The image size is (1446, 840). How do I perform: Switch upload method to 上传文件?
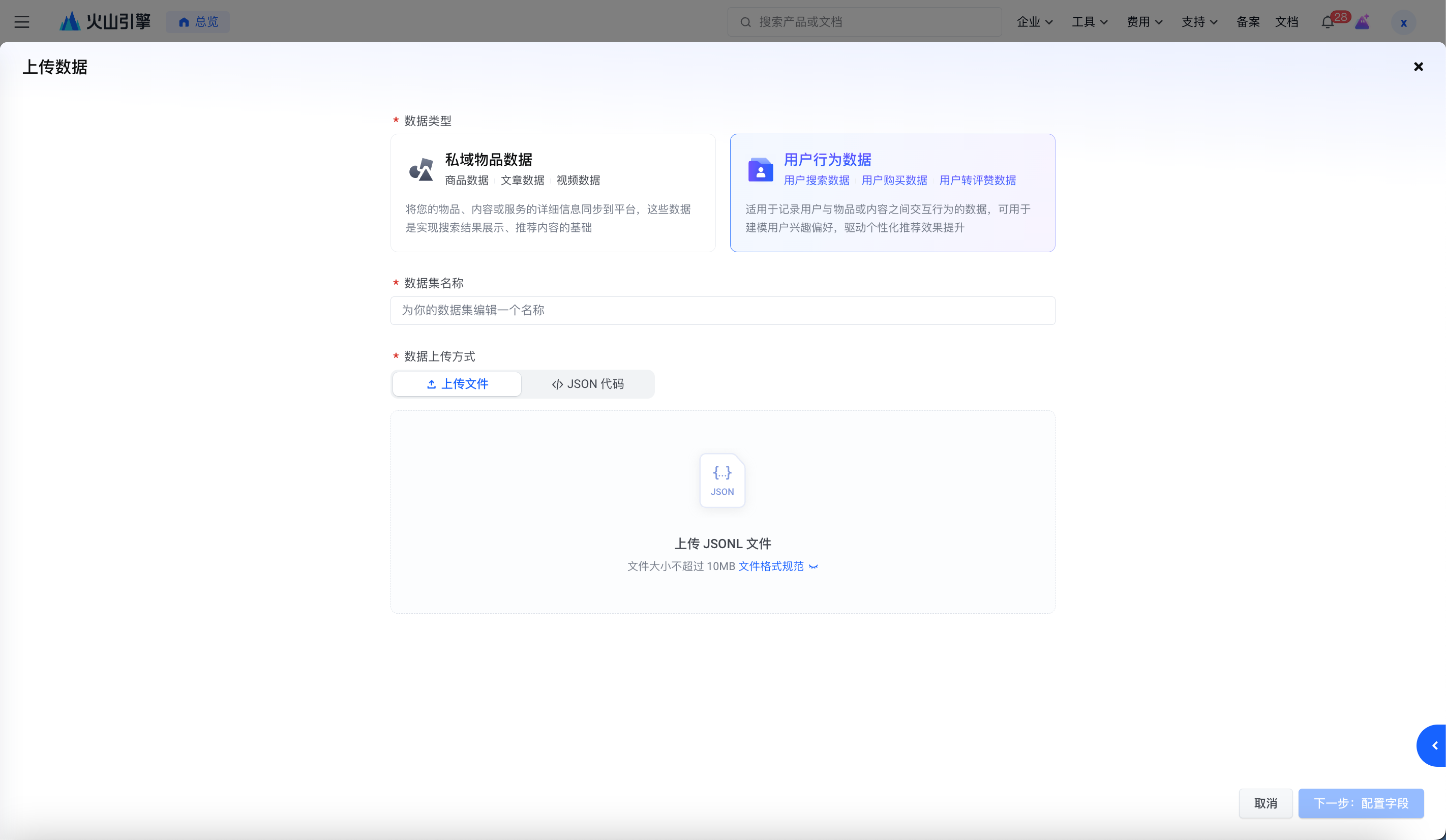point(457,384)
